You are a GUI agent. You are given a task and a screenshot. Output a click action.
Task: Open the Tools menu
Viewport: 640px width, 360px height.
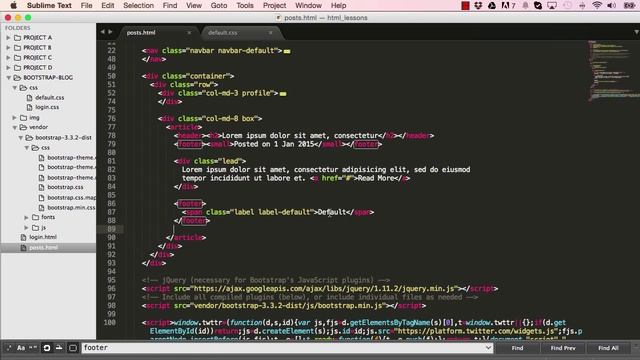point(245,6)
